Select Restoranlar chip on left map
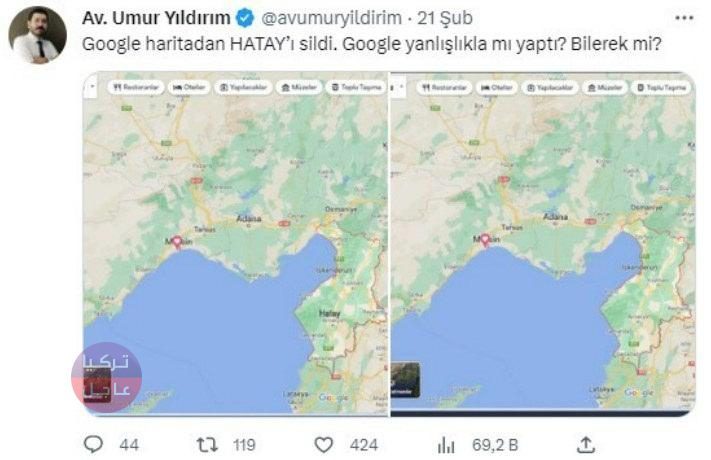The image size is (711, 460). pos(136,87)
